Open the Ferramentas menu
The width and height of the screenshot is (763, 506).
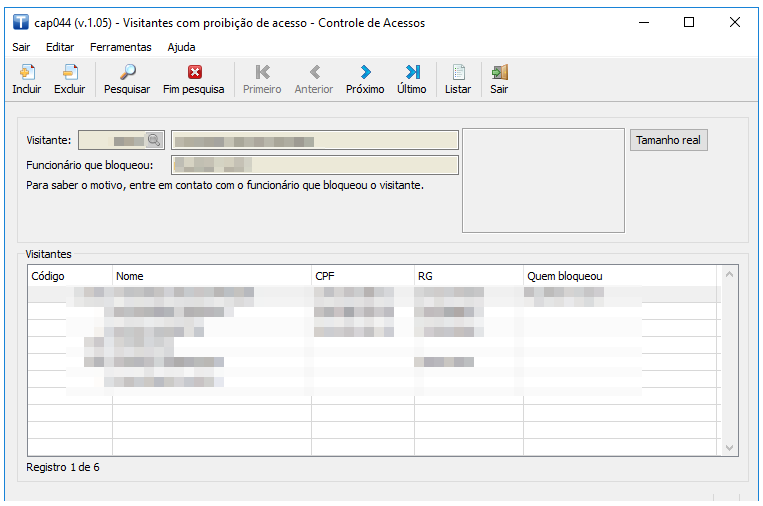[120, 47]
